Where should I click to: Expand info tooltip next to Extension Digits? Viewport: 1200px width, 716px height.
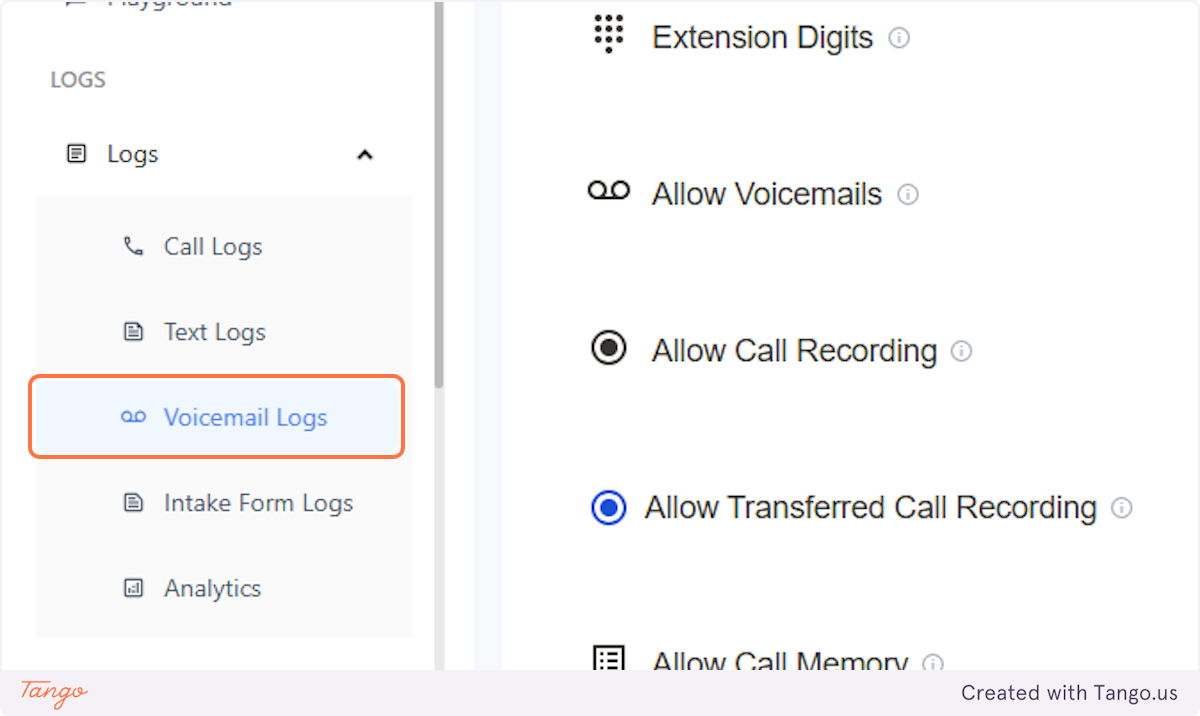(x=899, y=38)
